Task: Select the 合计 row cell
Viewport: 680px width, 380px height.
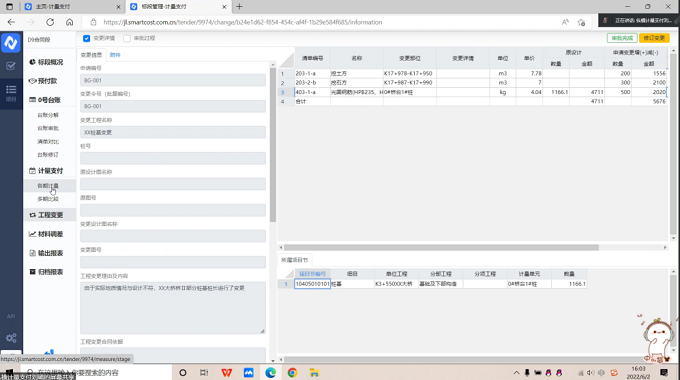Action: pyautogui.click(x=312, y=101)
